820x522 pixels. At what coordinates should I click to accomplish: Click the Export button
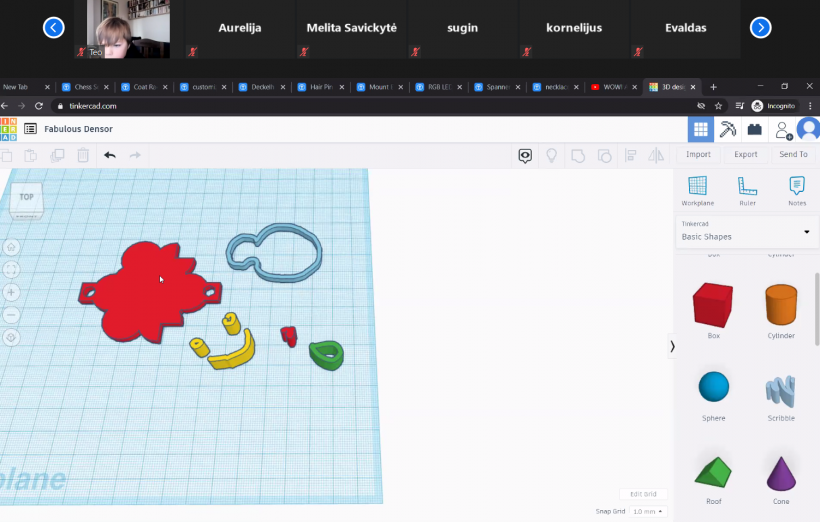[746, 154]
